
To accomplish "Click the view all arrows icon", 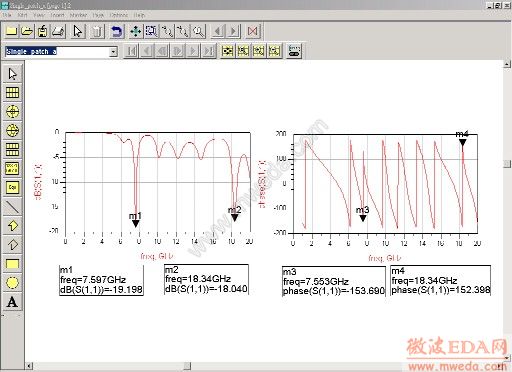I will [136, 31].
